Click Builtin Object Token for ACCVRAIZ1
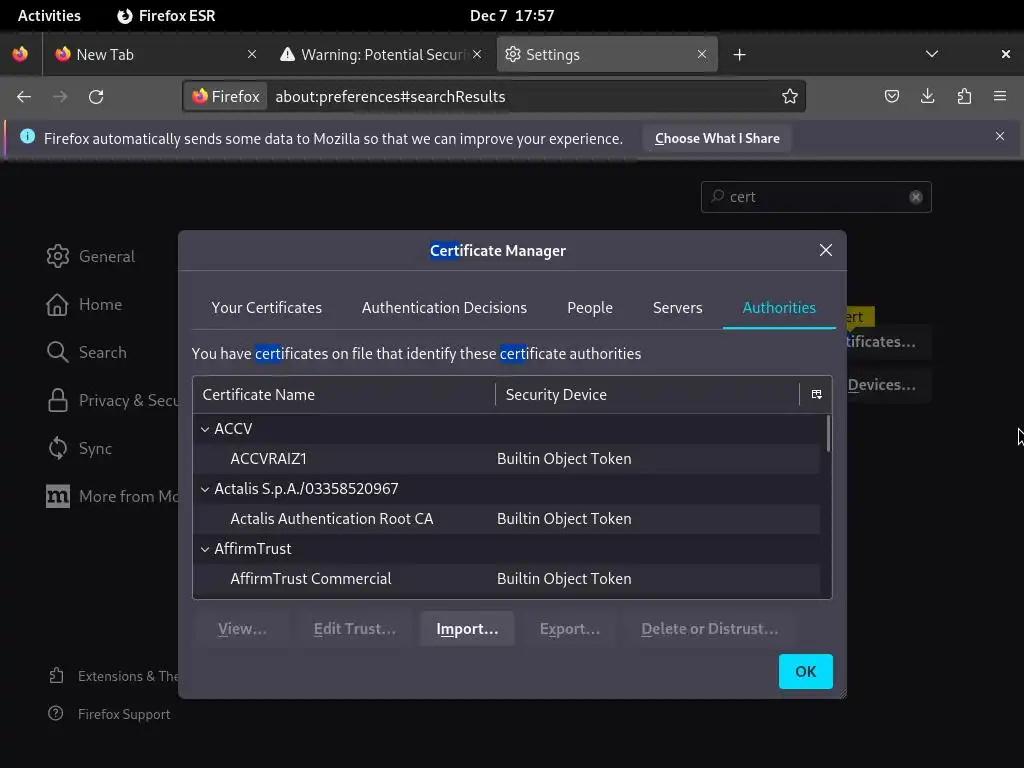Screen dimensions: 1024x768 pos(564,458)
